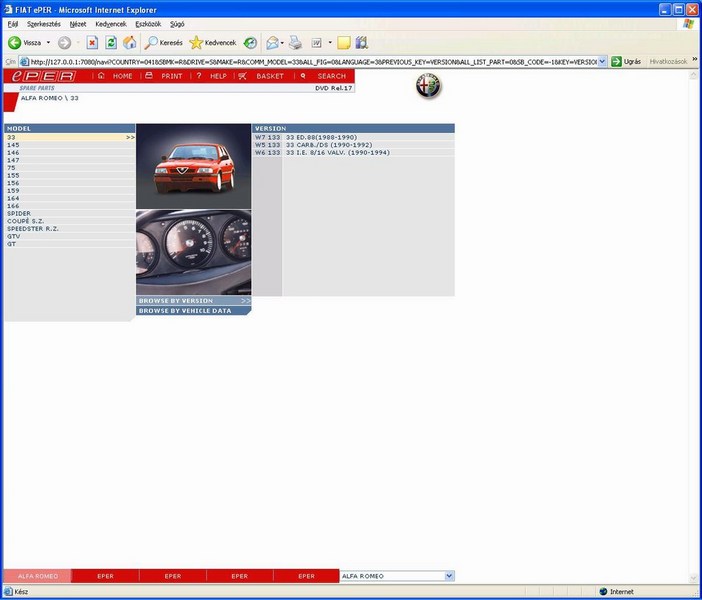Select the SPEEDSTER R.Z. model
The image size is (702, 600).
pos(69,229)
